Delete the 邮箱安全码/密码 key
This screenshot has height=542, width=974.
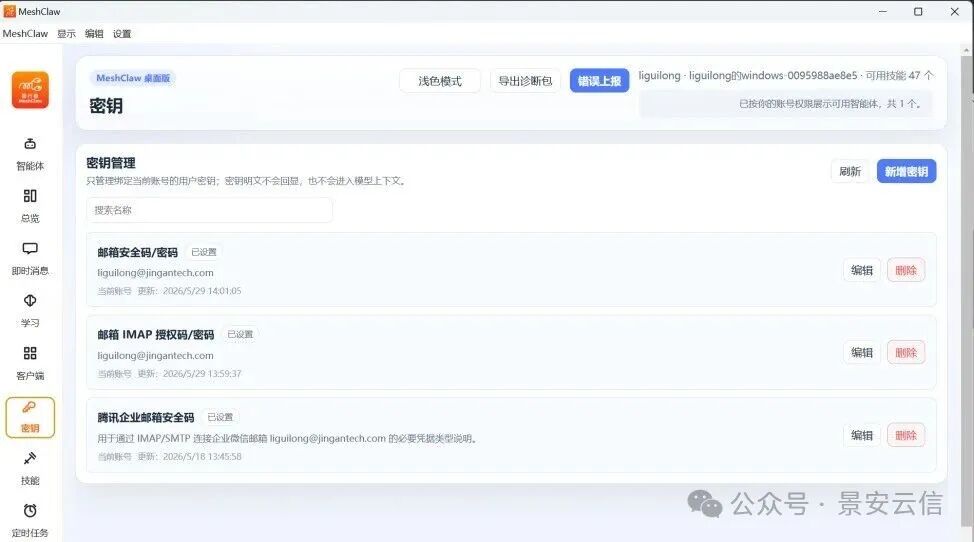[906, 270]
